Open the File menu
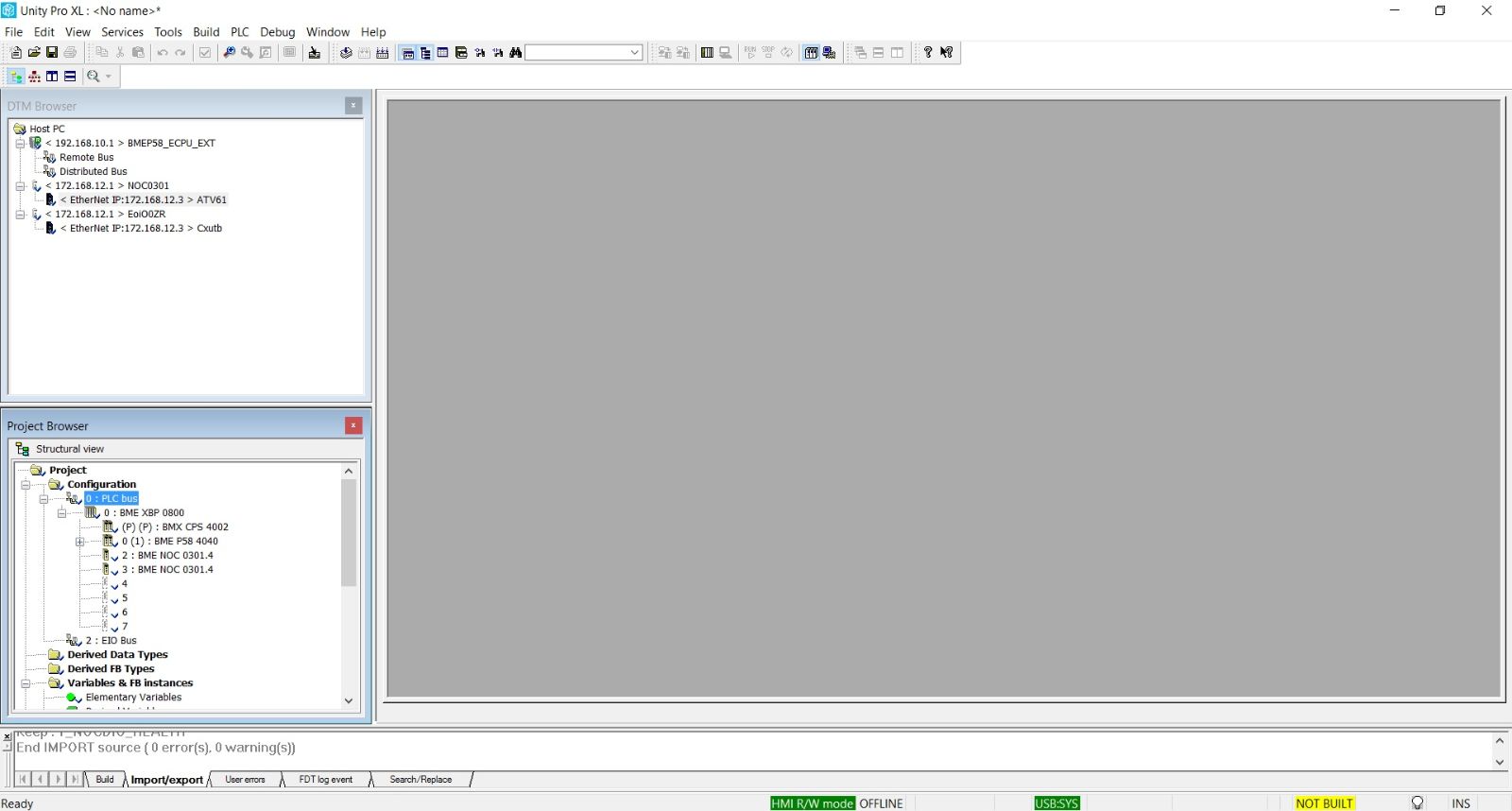This screenshot has width=1512, height=811. pos(14,32)
